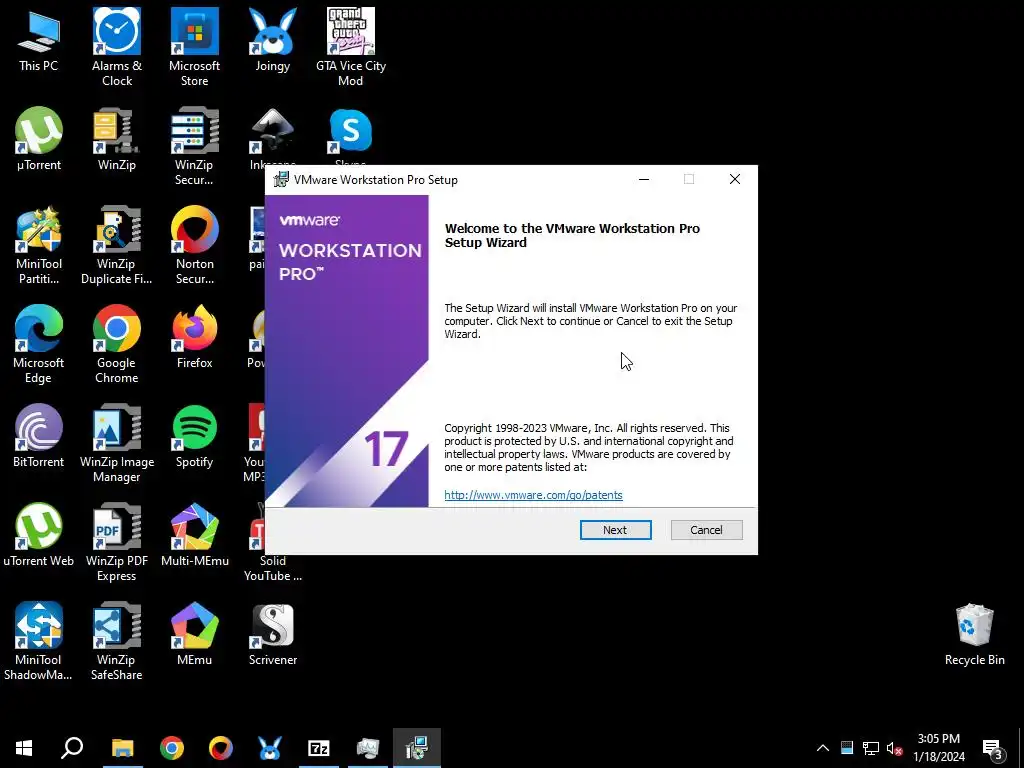Image resolution: width=1024 pixels, height=768 pixels.
Task: Cancel the VMware Workstation Pro setup
Action: 706,530
